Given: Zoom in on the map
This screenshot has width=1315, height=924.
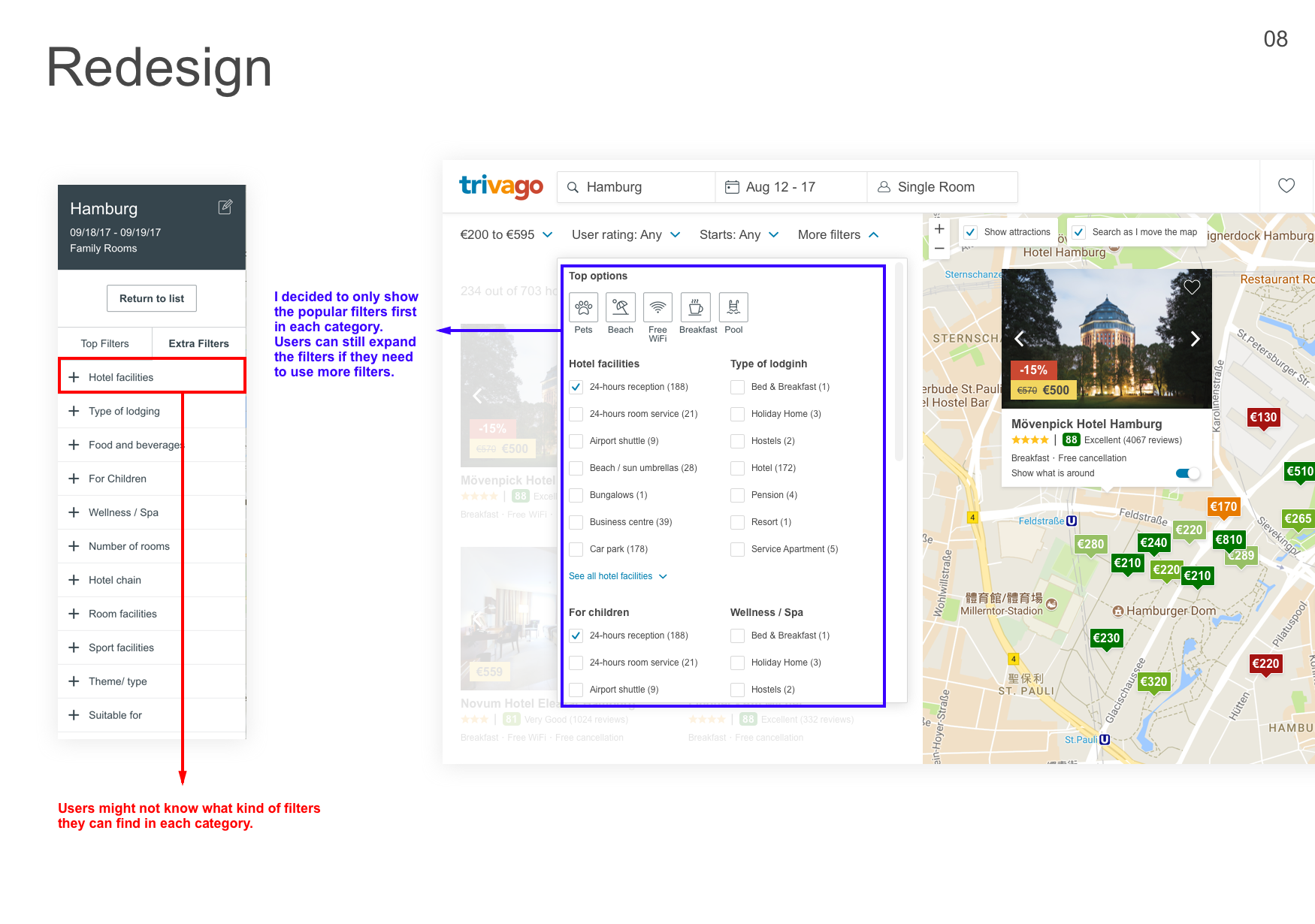Looking at the screenshot, I should pos(939,229).
